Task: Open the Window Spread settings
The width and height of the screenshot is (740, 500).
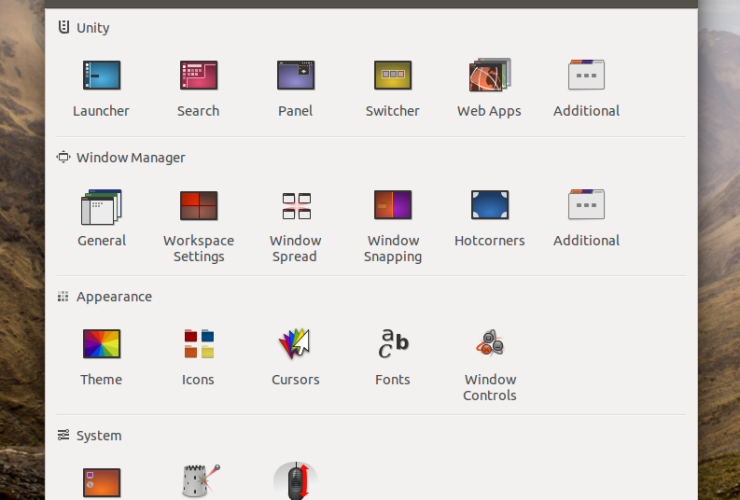Action: 295,206
